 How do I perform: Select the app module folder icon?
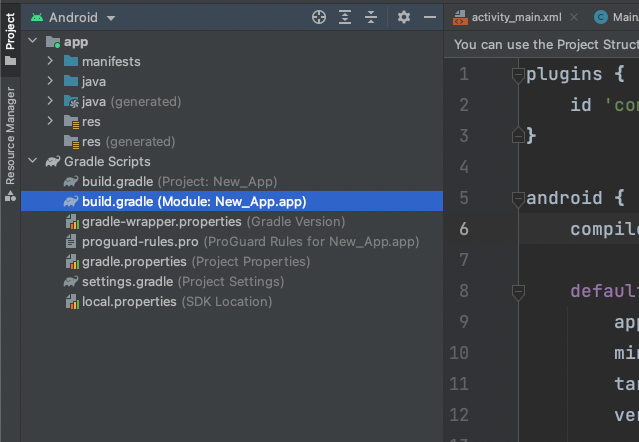[53, 42]
